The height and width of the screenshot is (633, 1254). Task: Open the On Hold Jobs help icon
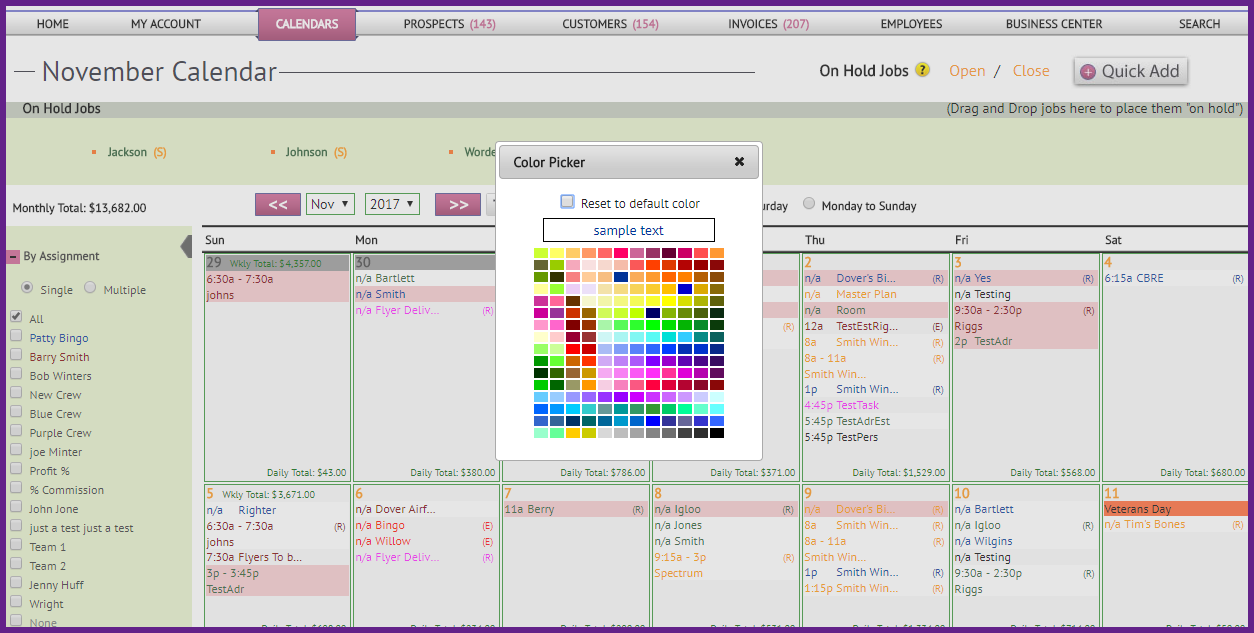tap(922, 70)
